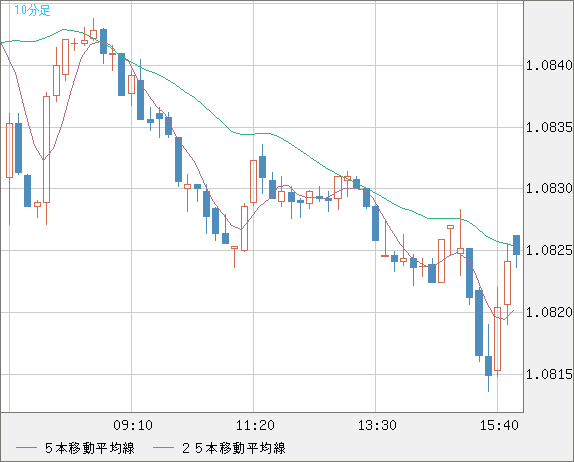Click the 11:20 time axis label
This screenshot has height=462, width=574.
click(255, 425)
